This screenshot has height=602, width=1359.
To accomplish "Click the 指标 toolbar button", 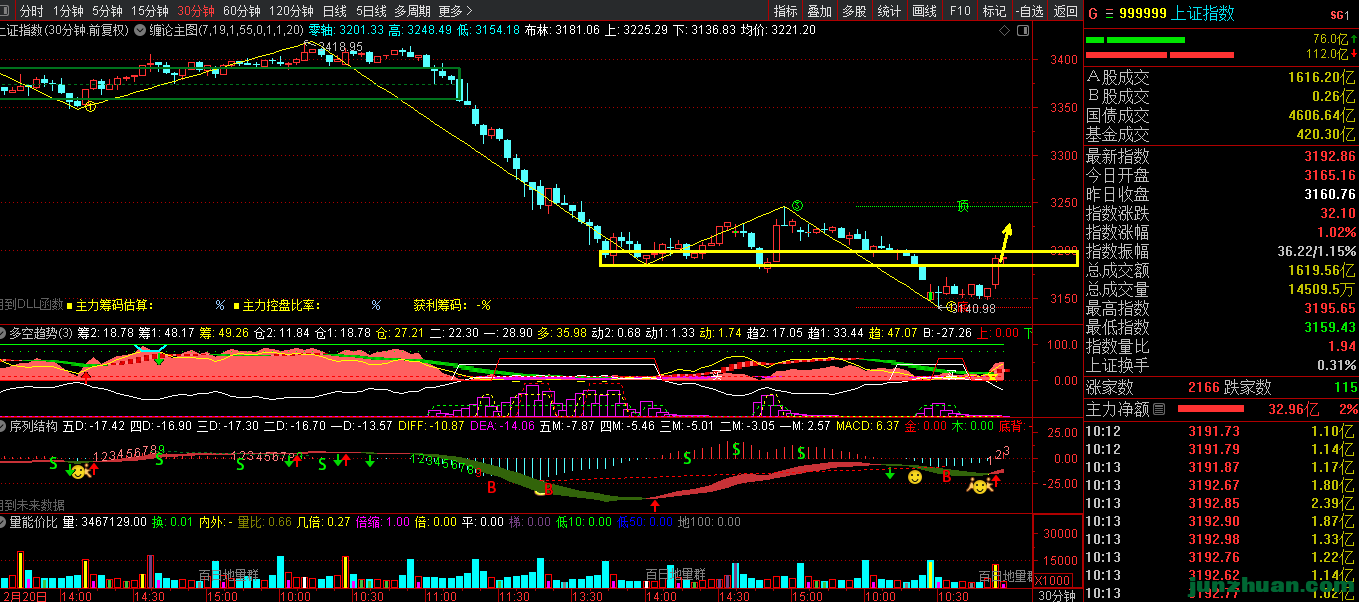I will (786, 11).
